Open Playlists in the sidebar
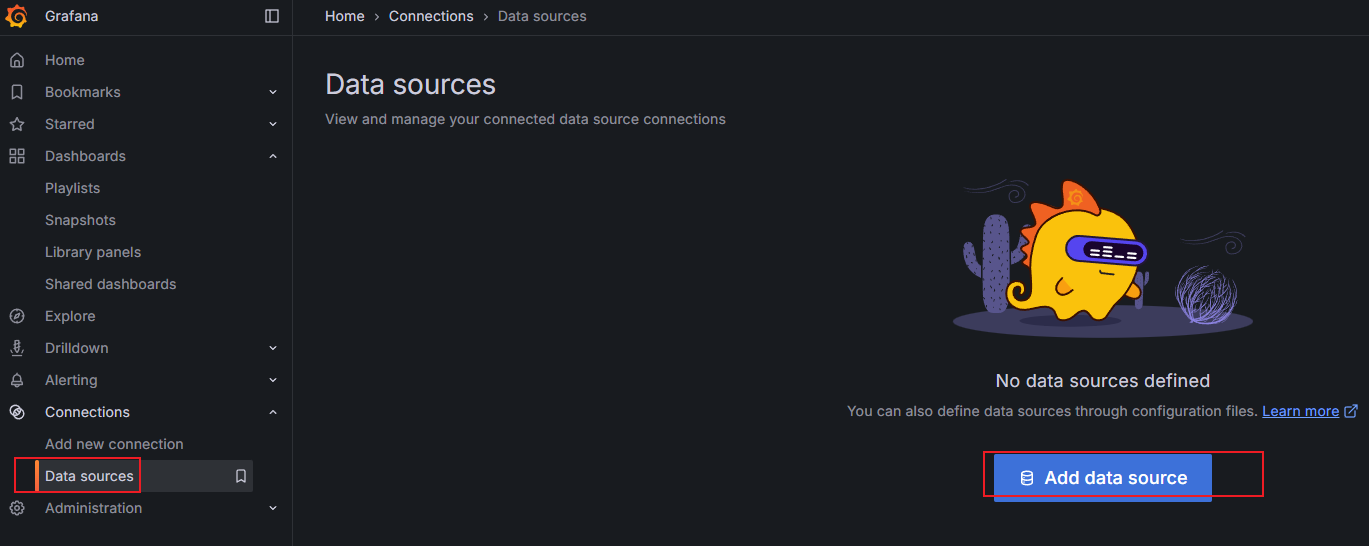This screenshot has height=546, width=1369. 72,188
